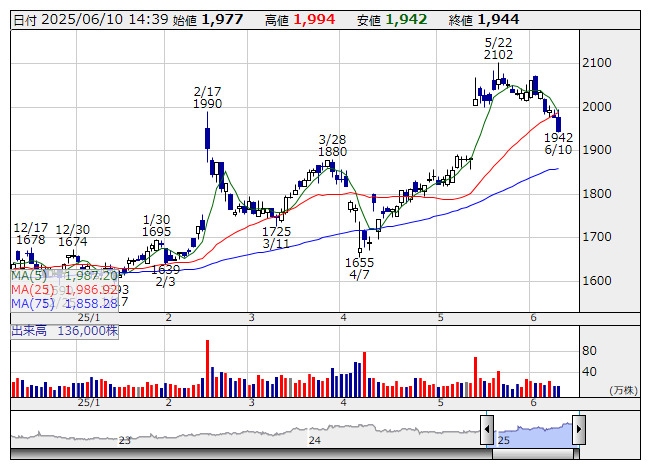
Task: Click the 40 volume axis label
Action: coord(589,372)
